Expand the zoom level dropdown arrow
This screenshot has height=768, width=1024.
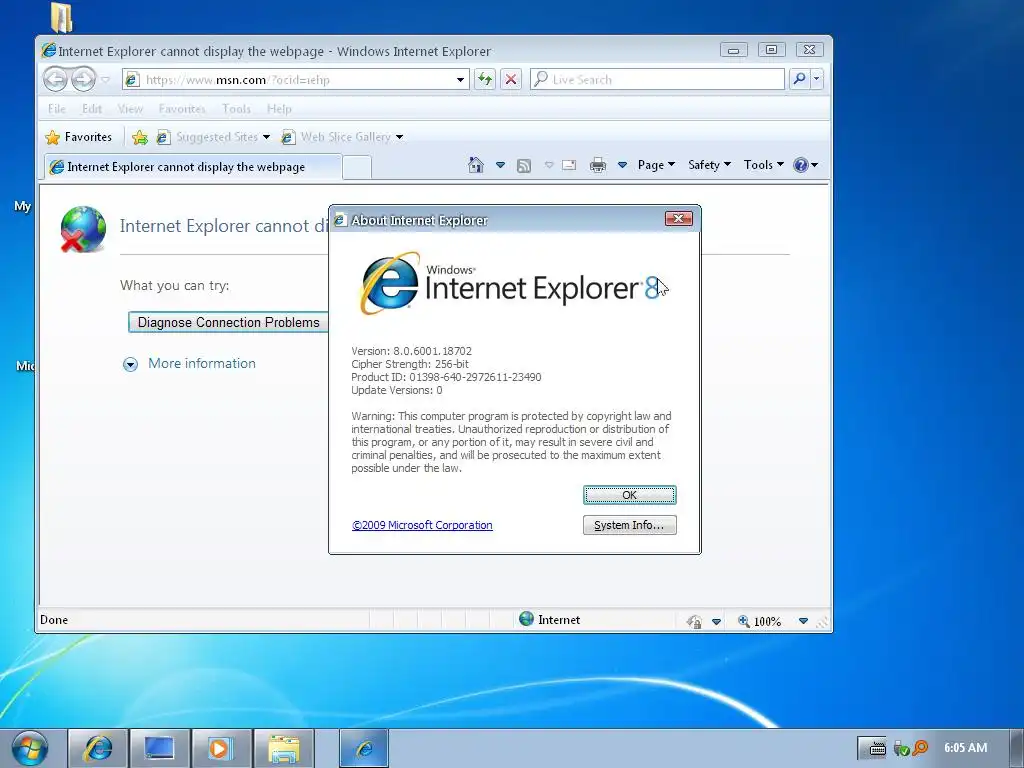pos(803,621)
